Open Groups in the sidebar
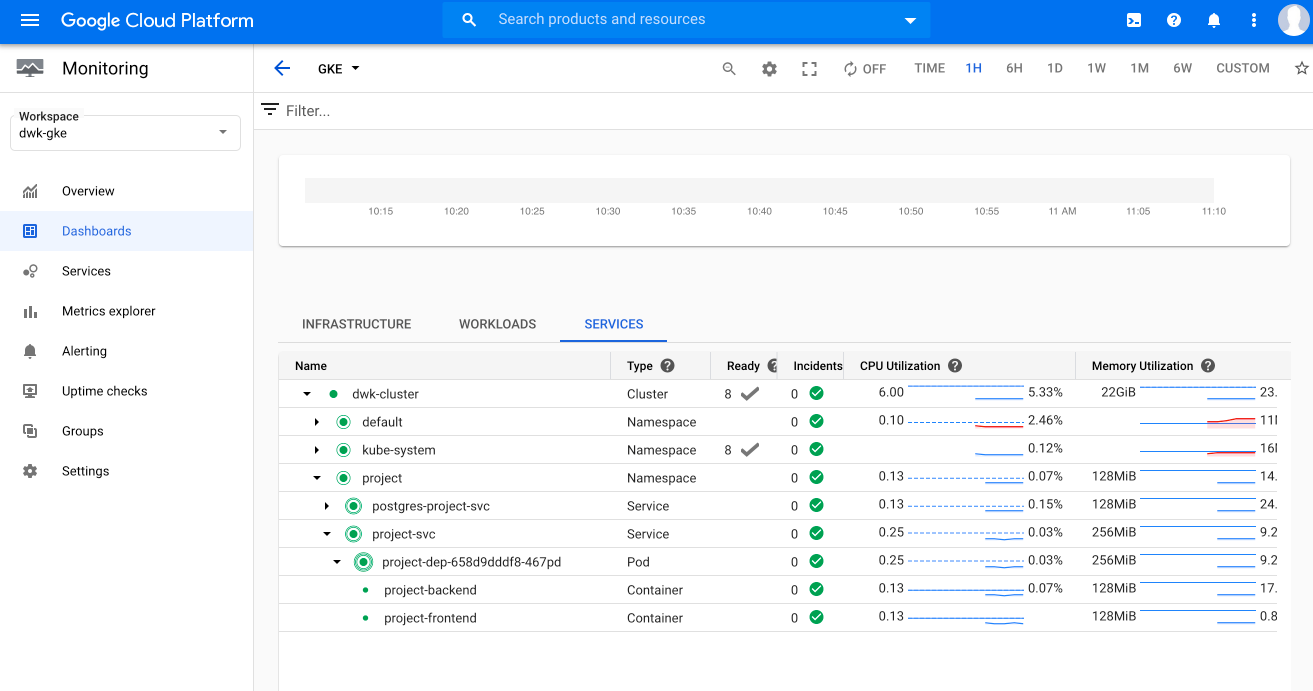 tap(126, 431)
